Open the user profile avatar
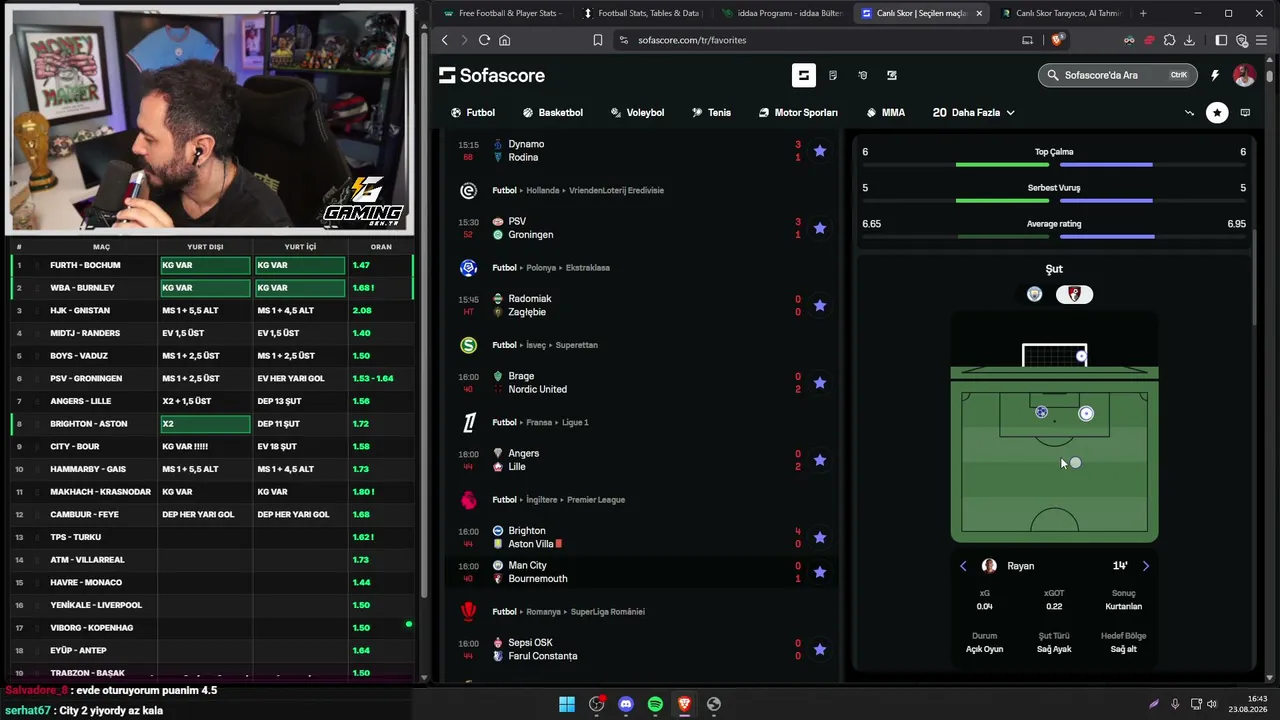The image size is (1280, 720). point(1244,75)
